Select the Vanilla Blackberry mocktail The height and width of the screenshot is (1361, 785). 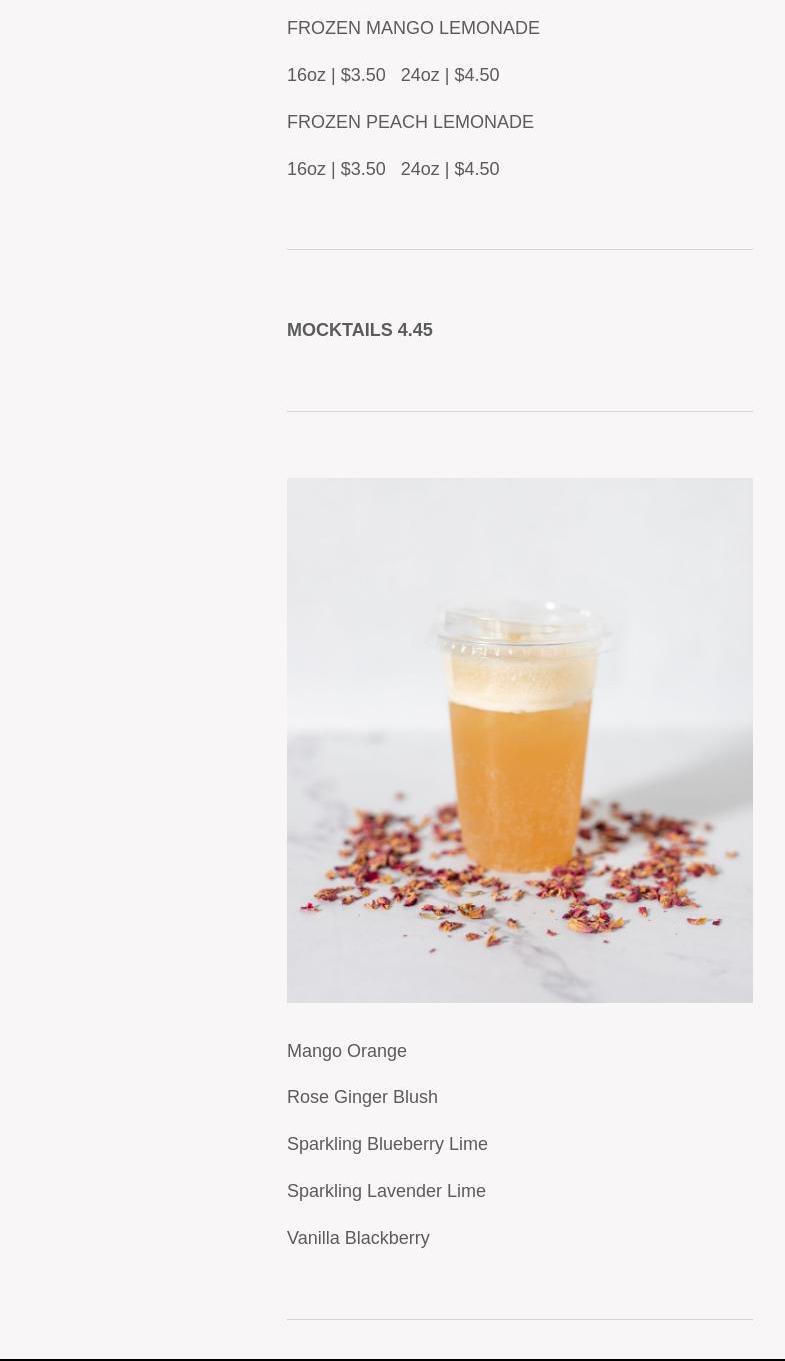click(x=358, y=1238)
